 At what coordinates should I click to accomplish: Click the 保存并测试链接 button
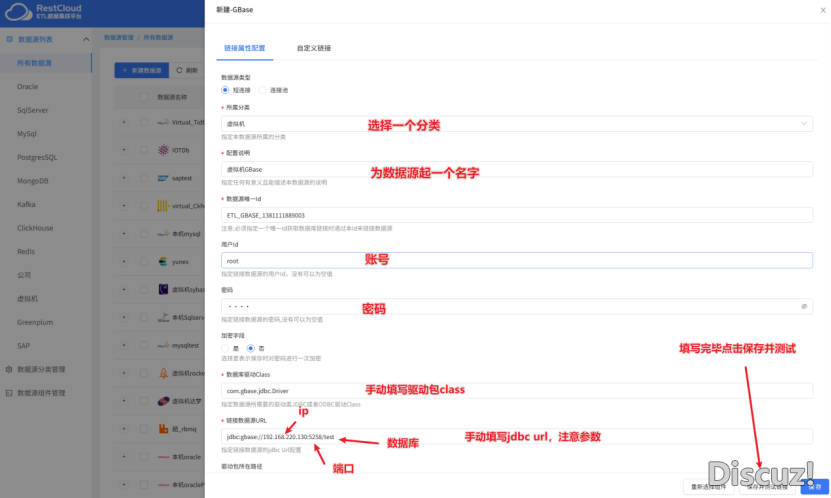pos(767,487)
